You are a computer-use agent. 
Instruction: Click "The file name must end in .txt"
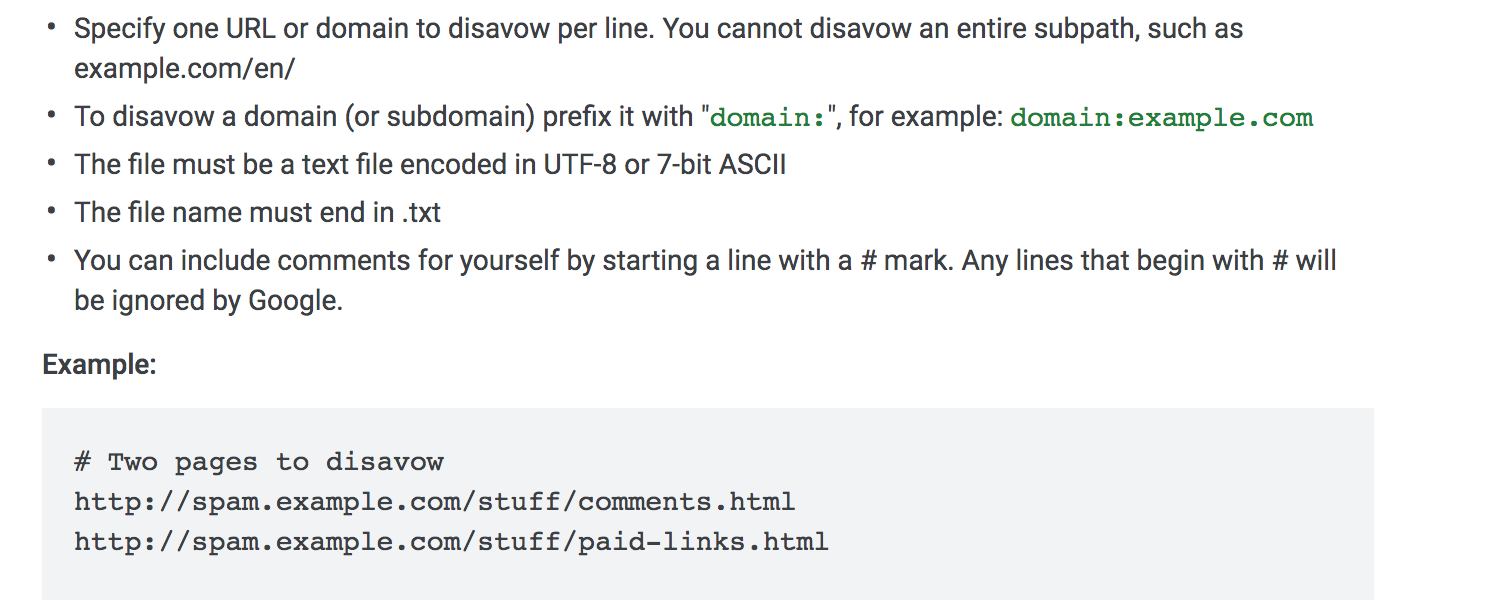click(x=257, y=212)
